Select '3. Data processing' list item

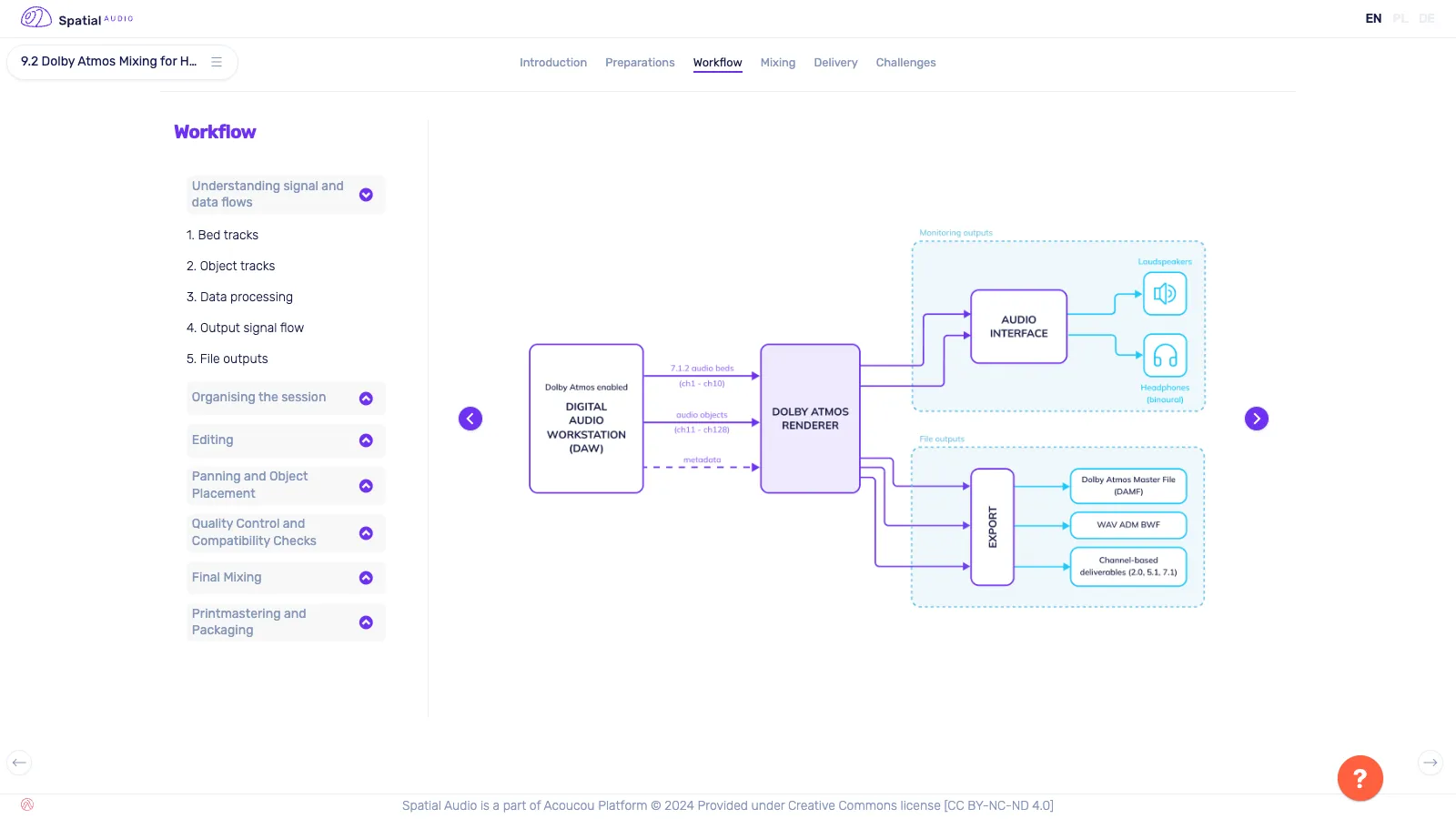[239, 297]
